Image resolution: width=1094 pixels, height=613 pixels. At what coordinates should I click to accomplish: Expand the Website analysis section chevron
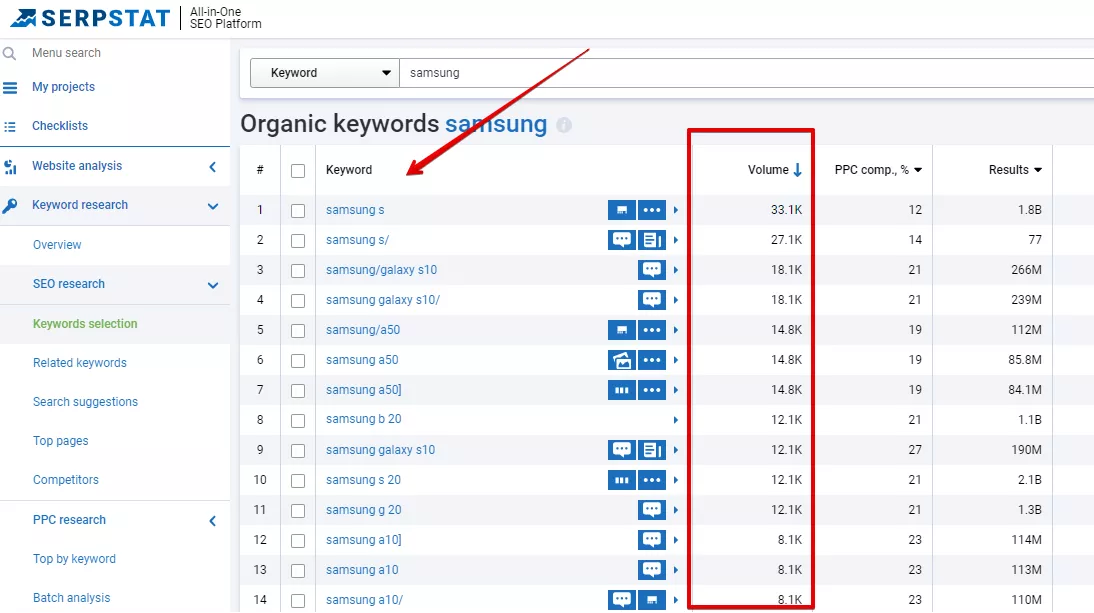pyautogui.click(x=213, y=167)
